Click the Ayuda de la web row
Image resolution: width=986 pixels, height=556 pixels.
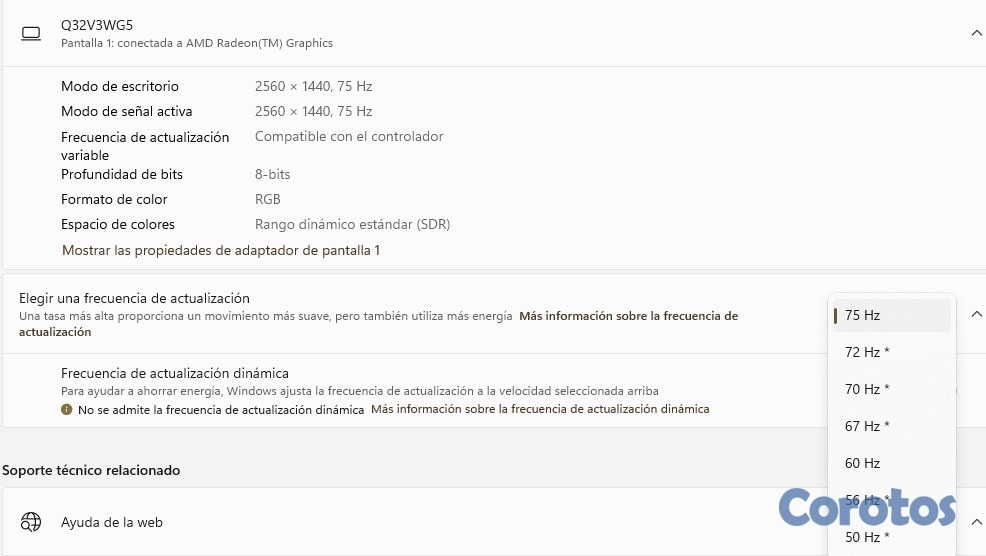(111, 522)
